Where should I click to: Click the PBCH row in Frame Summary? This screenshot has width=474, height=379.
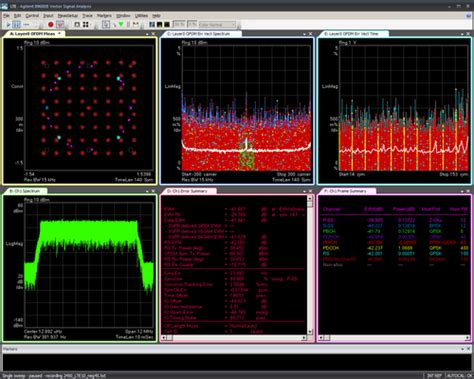(395, 231)
